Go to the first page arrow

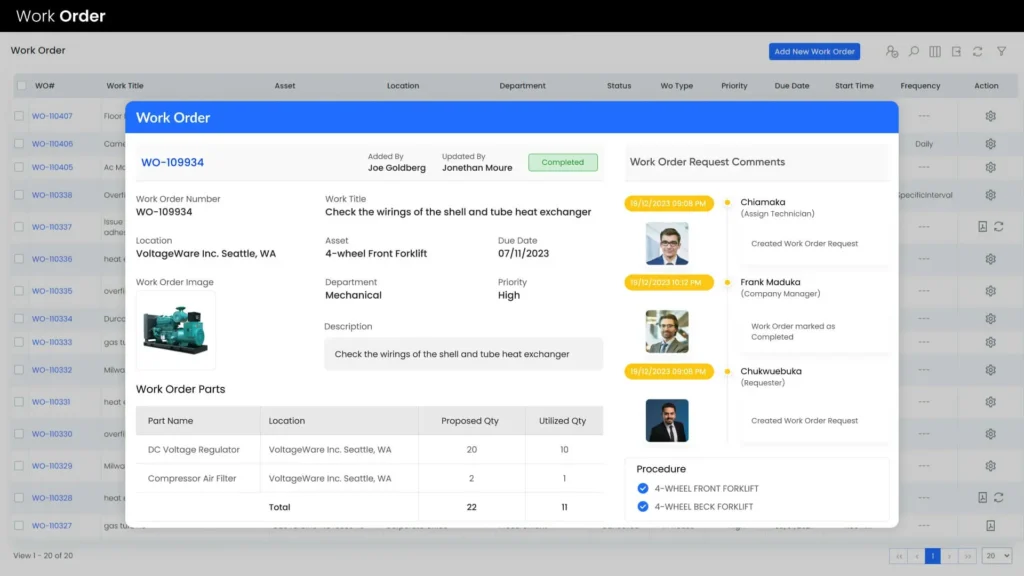[x=898, y=556]
